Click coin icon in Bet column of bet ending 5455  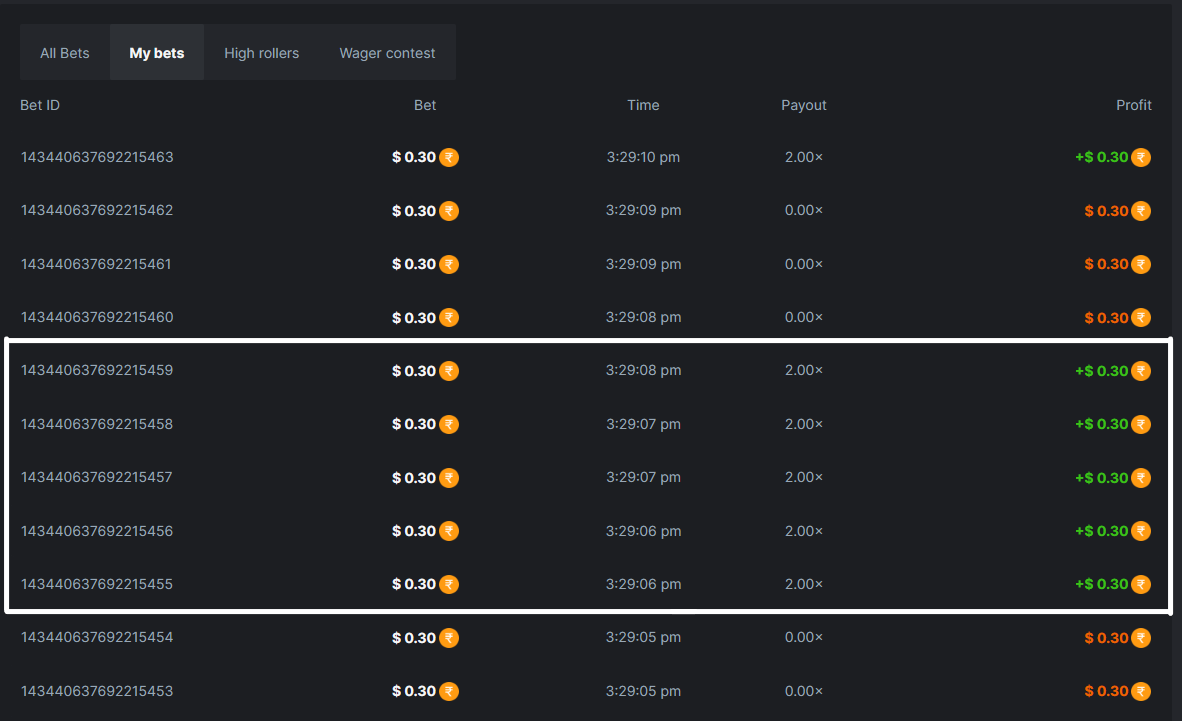point(449,585)
